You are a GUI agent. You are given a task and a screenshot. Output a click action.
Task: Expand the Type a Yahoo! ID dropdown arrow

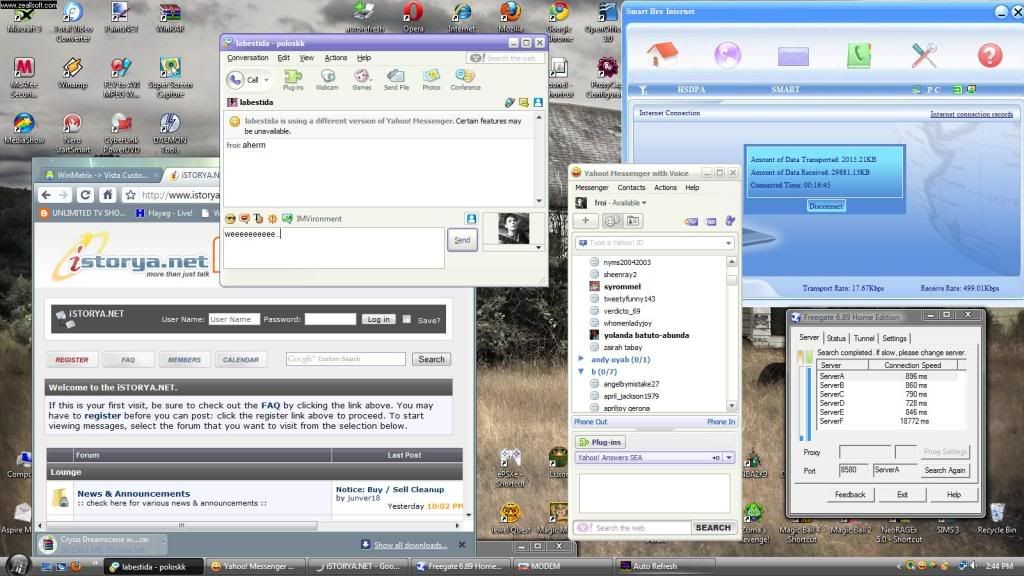[728, 243]
